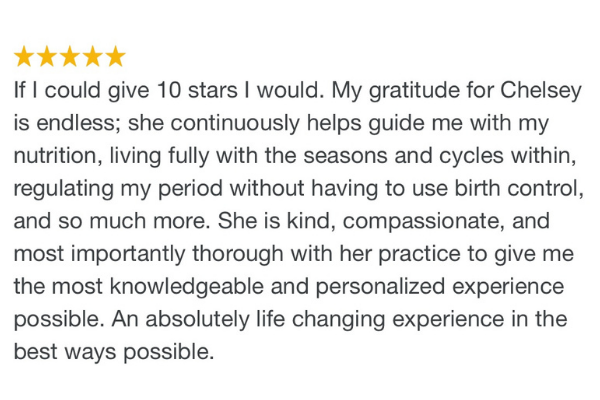Click the name "Chelsey" in the review

[x=541, y=91]
